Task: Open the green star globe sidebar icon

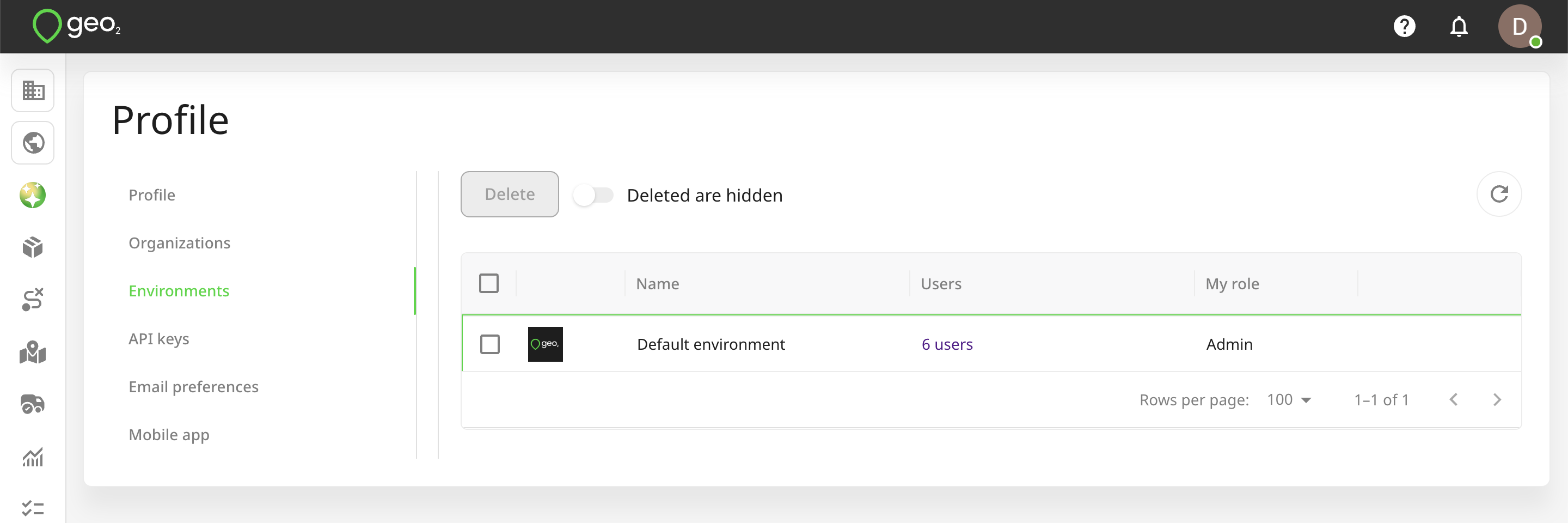Action: (33, 196)
